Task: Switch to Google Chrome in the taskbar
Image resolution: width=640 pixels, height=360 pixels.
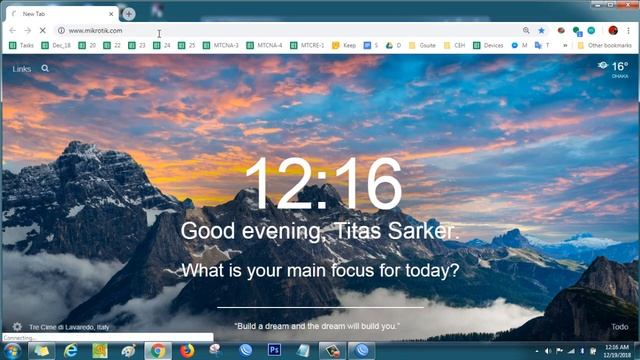Action: tap(158, 351)
